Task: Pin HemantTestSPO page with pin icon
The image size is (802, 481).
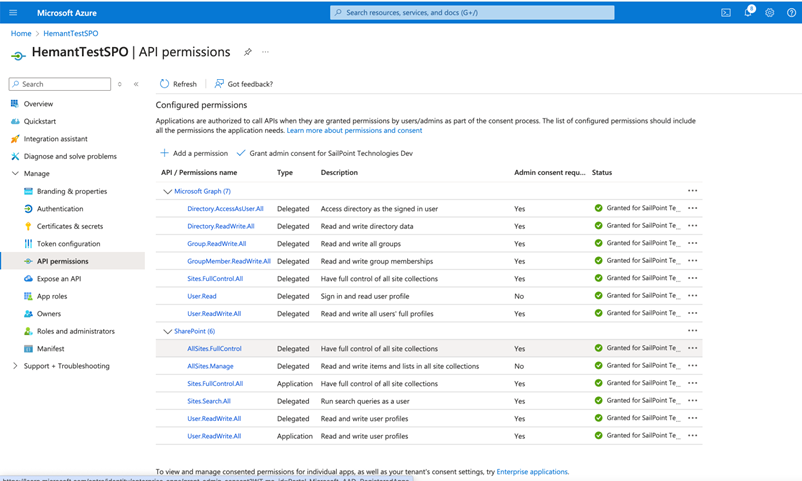Action: tap(248, 52)
